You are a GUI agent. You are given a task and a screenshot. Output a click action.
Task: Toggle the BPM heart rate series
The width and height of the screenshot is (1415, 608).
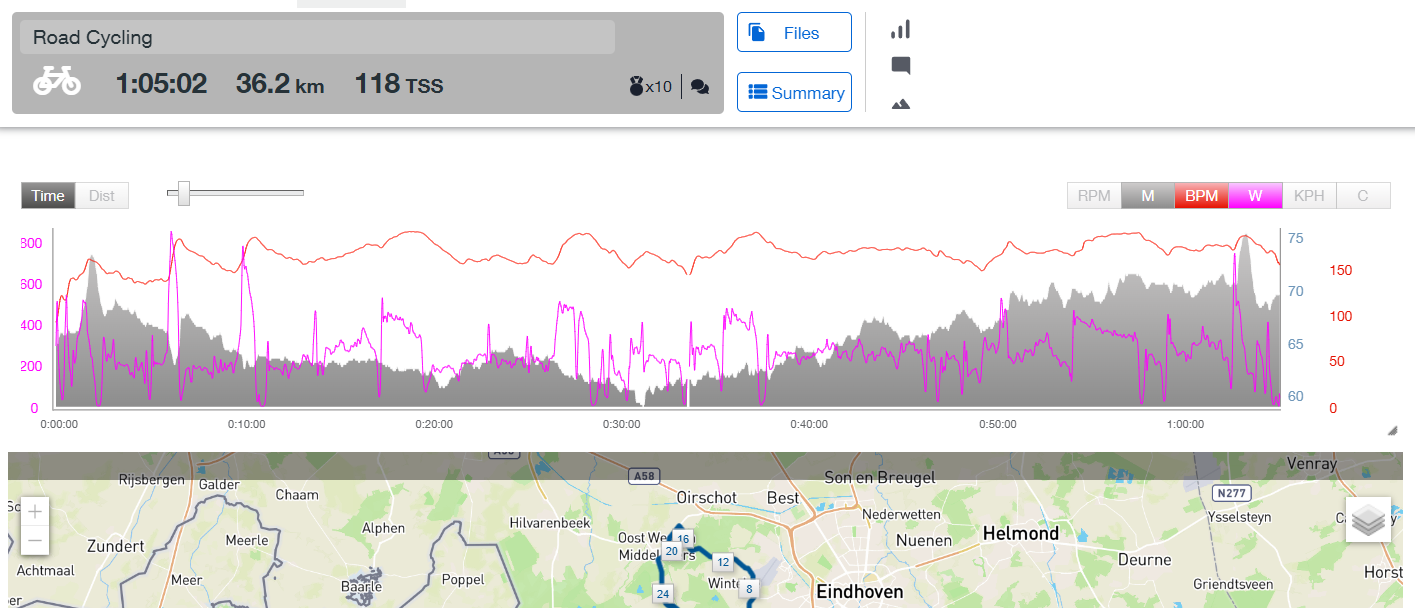(x=1201, y=196)
